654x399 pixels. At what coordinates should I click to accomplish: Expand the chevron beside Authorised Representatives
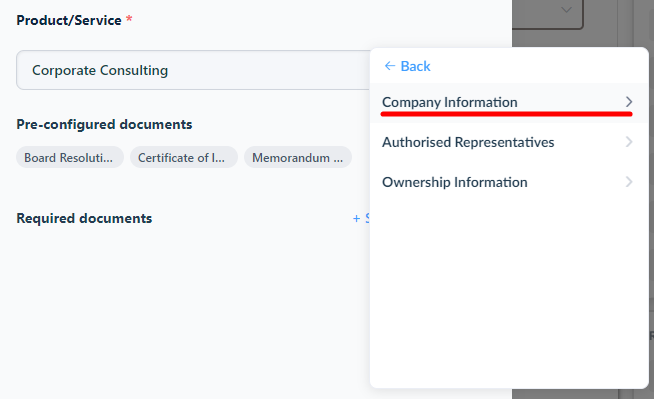(629, 142)
